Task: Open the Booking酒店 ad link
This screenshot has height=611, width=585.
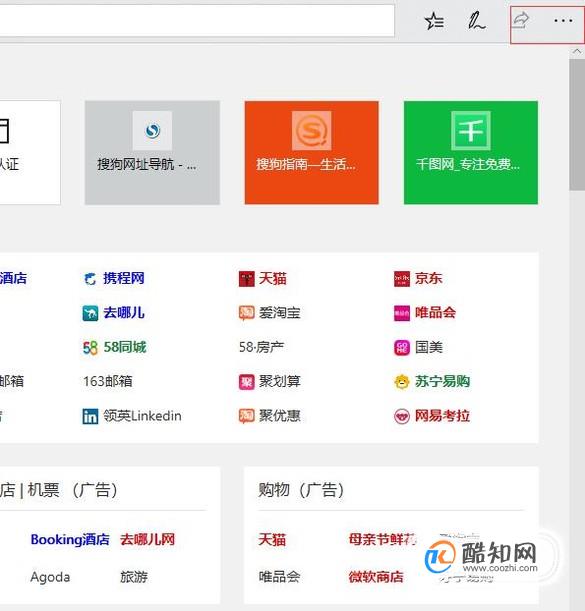Action: click(x=70, y=540)
